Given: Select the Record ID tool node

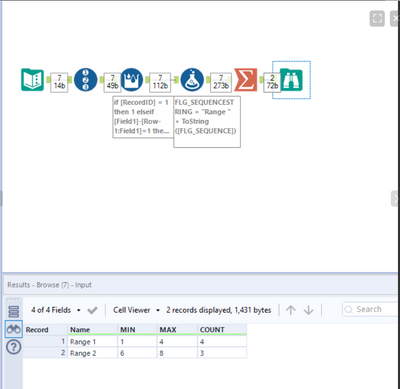Looking at the screenshot, I should click(x=85, y=80).
